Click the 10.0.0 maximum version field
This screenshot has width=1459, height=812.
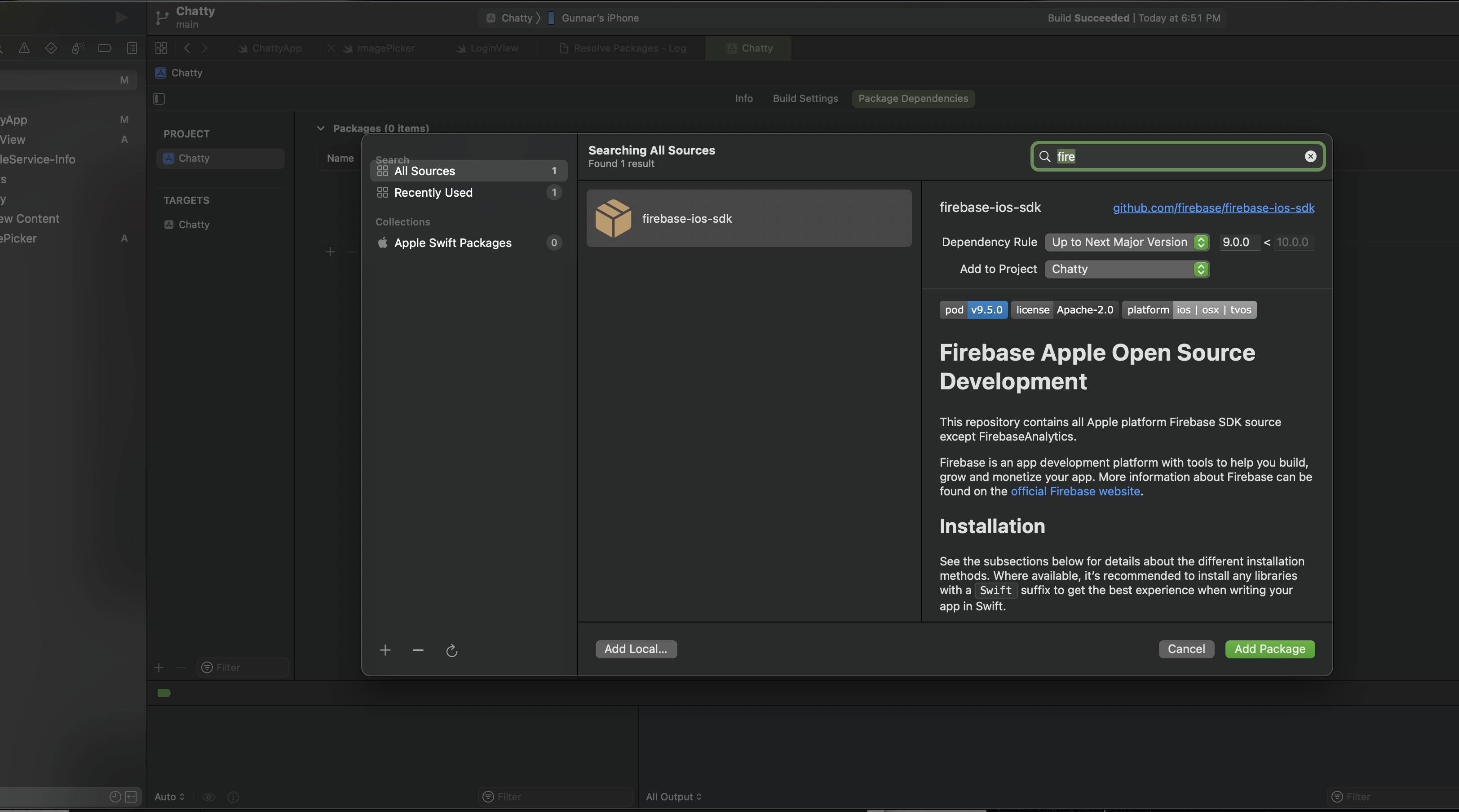(x=1294, y=242)
